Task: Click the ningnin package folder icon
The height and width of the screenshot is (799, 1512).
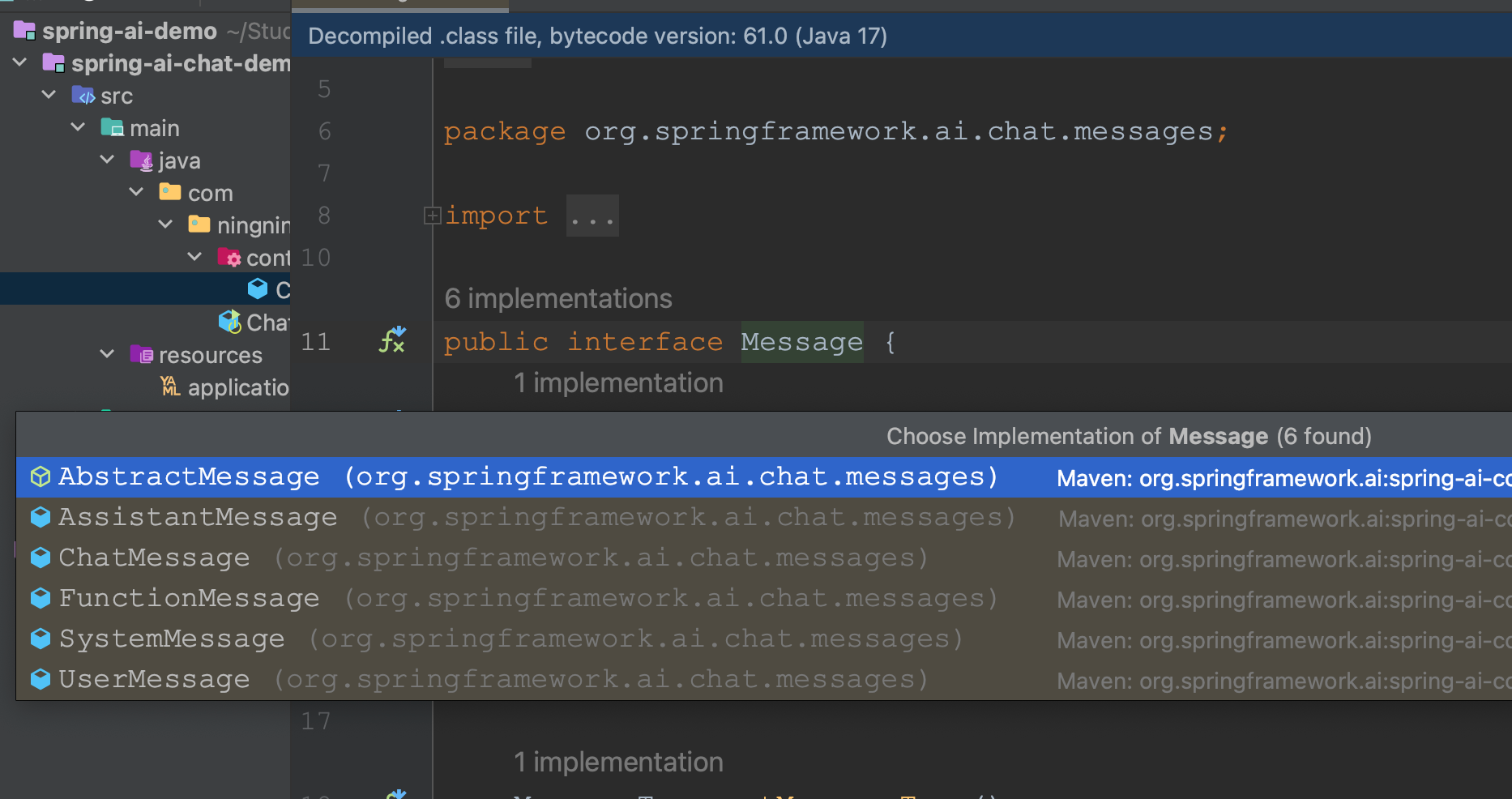Action: pos(199,224)
